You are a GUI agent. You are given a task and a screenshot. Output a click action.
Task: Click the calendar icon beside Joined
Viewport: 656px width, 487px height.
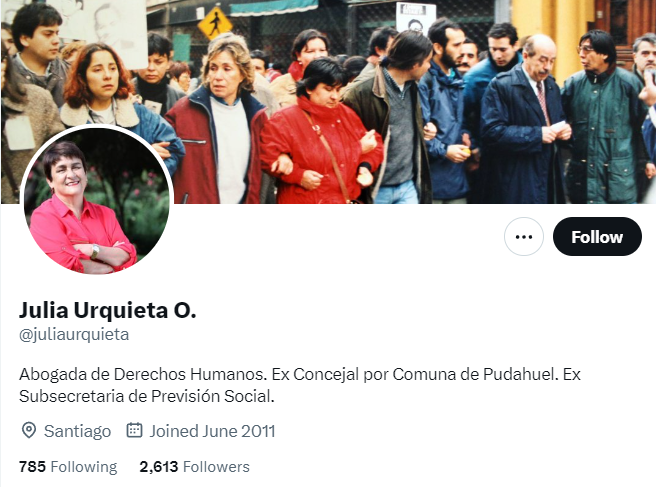(134, 430)
